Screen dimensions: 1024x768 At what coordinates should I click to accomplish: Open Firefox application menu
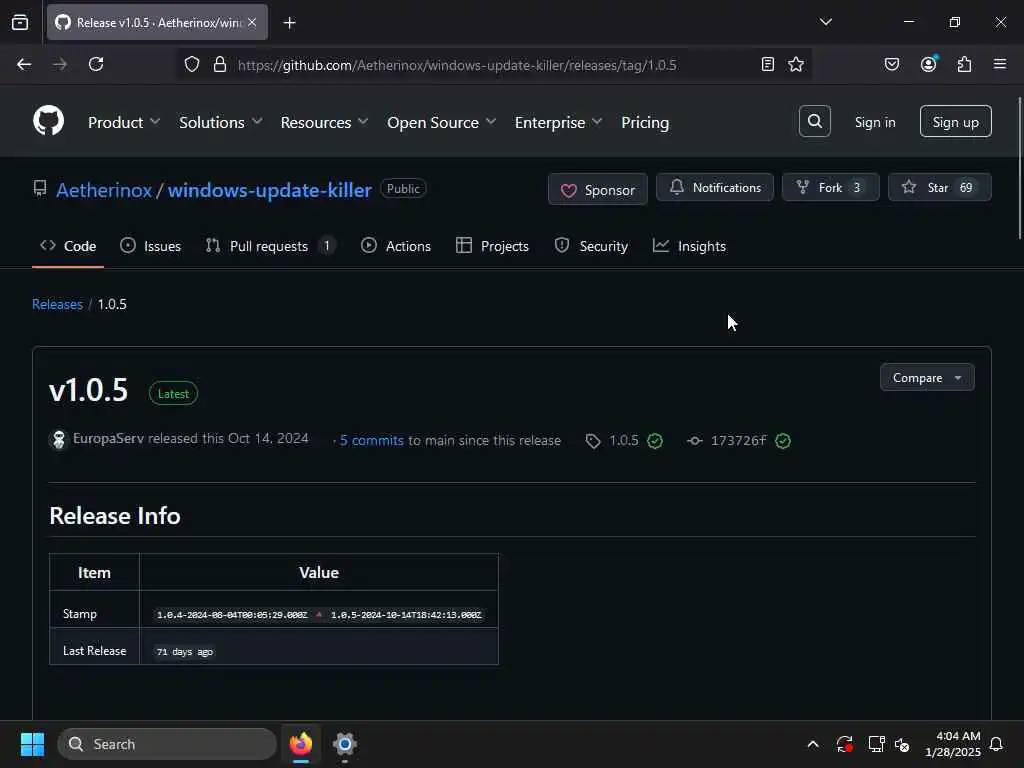1000,64
